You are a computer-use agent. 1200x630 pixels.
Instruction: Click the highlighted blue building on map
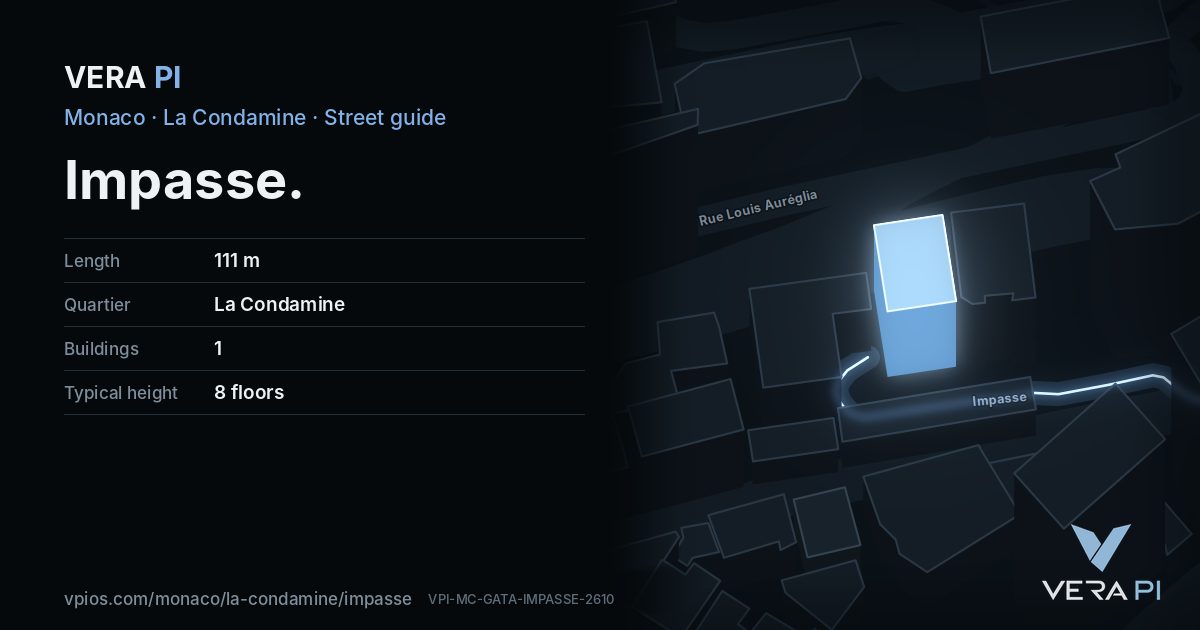[x=915, y=295]
